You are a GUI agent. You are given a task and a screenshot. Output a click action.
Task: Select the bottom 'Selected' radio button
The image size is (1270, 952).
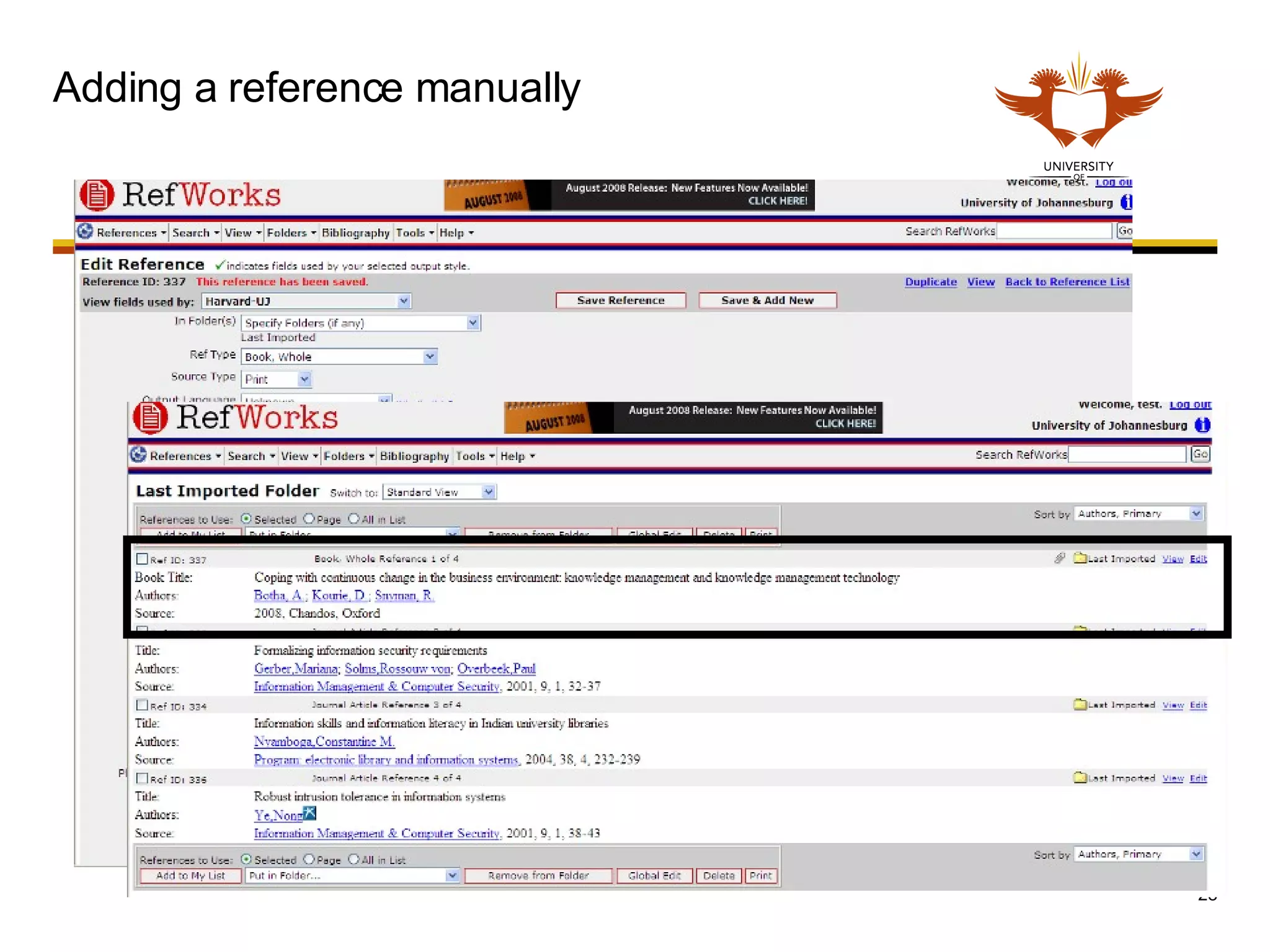click(246, 859)
